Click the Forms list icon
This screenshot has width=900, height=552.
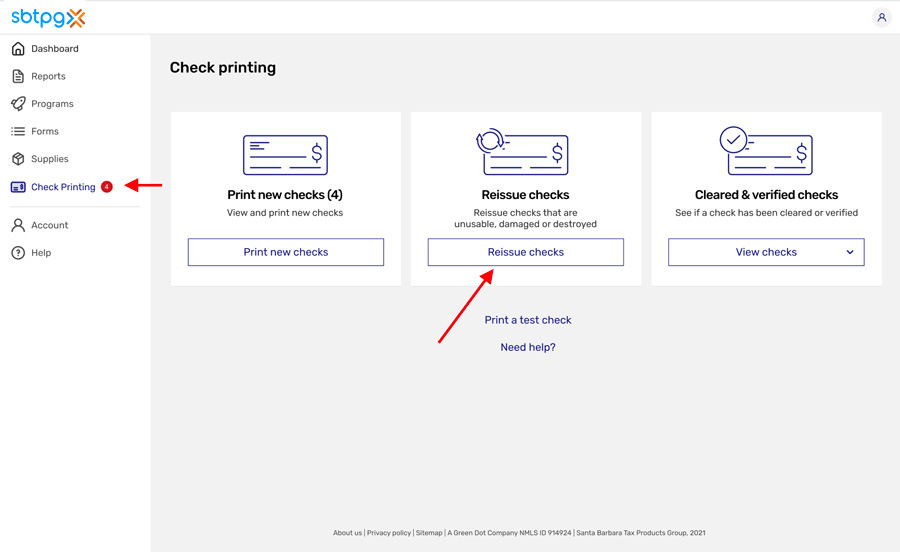pyautogui.click(x=18, y=131)
